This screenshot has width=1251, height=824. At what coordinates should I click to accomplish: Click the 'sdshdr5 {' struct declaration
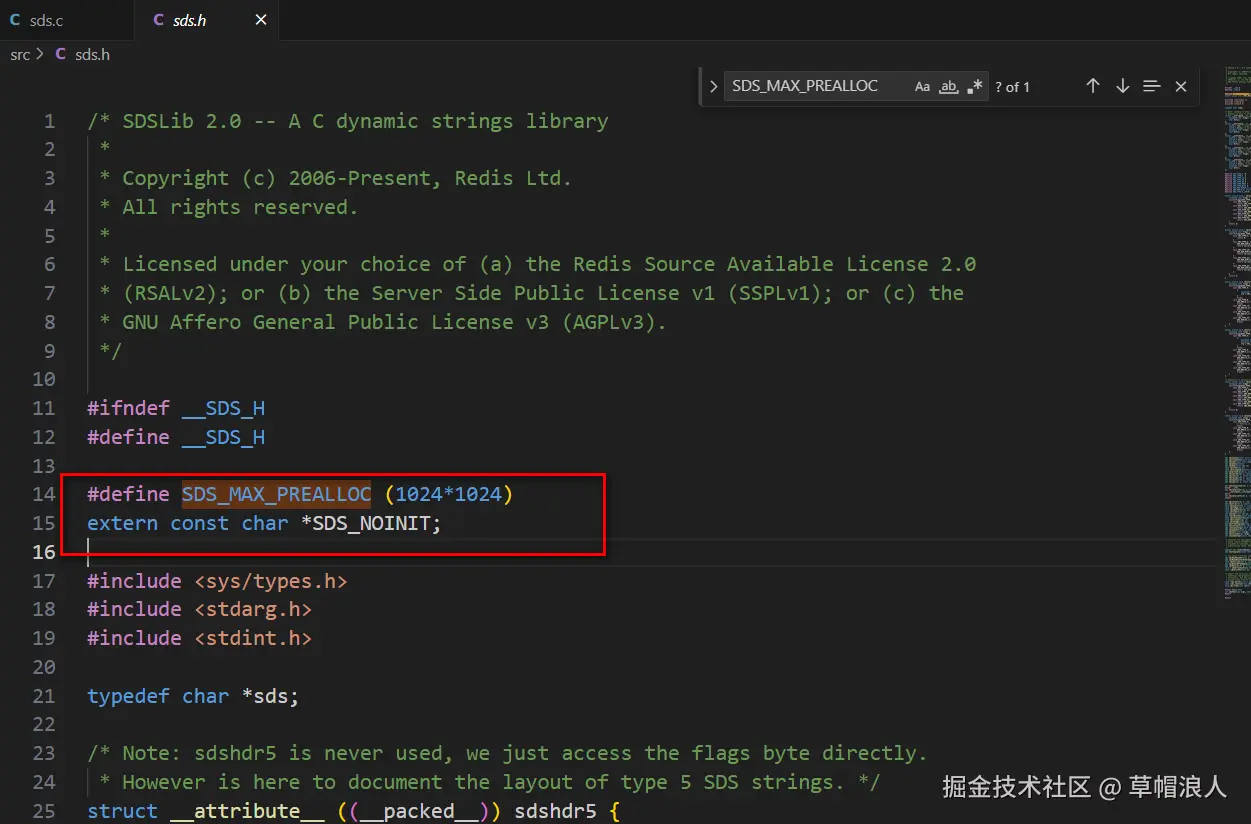[567, 811]
